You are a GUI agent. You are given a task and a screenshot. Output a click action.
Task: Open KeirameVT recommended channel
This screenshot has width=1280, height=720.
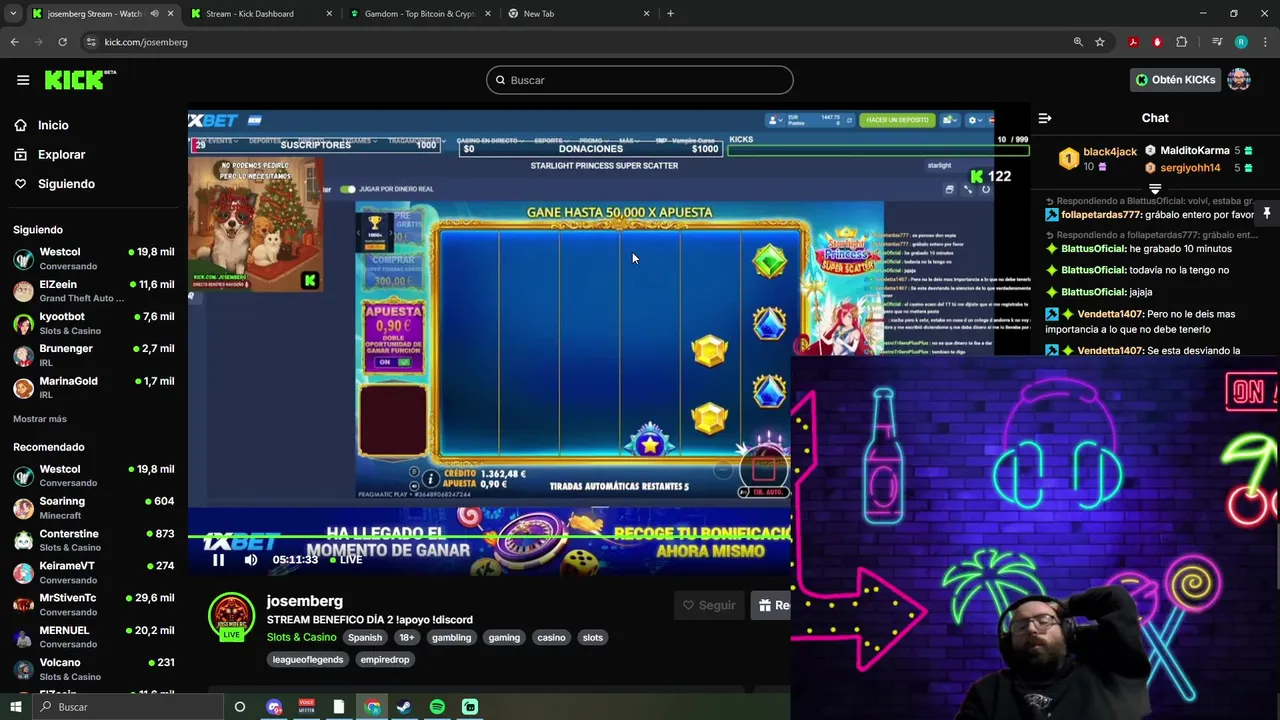94,572
